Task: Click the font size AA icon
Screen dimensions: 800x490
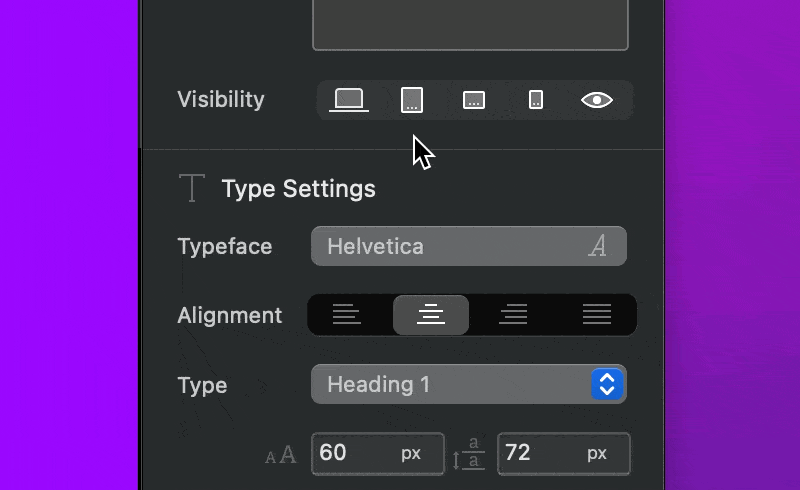Action: [281, 454]
